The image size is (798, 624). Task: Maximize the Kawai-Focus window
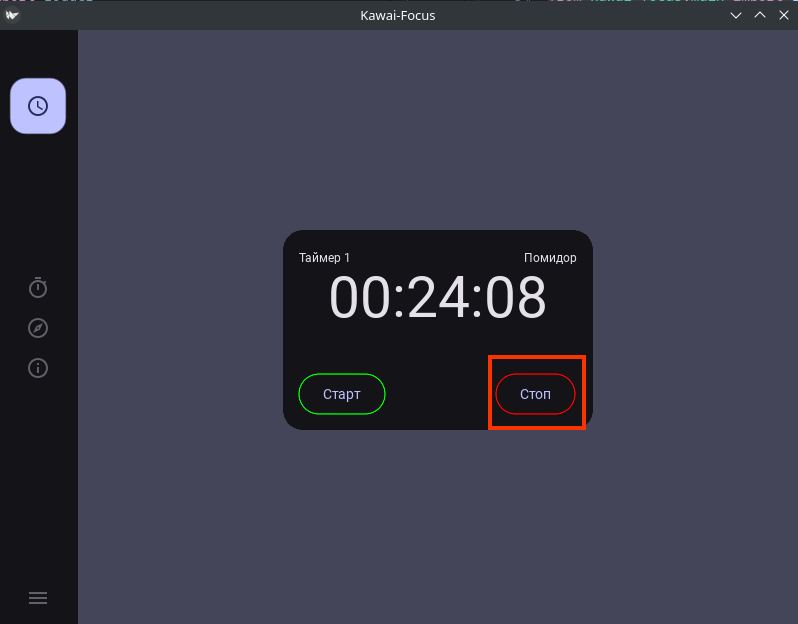[x=760, y=15]
